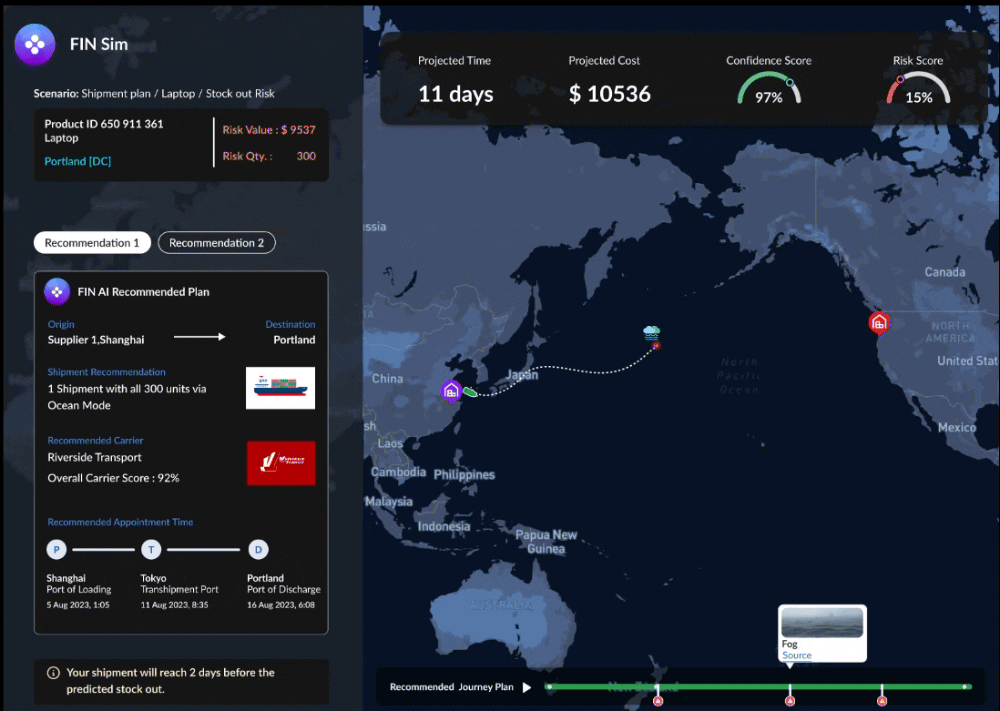Click the Shipment Recommendation heading
Image resolution: width=1000 pixels, height=711 pixels.
point(107,372)
